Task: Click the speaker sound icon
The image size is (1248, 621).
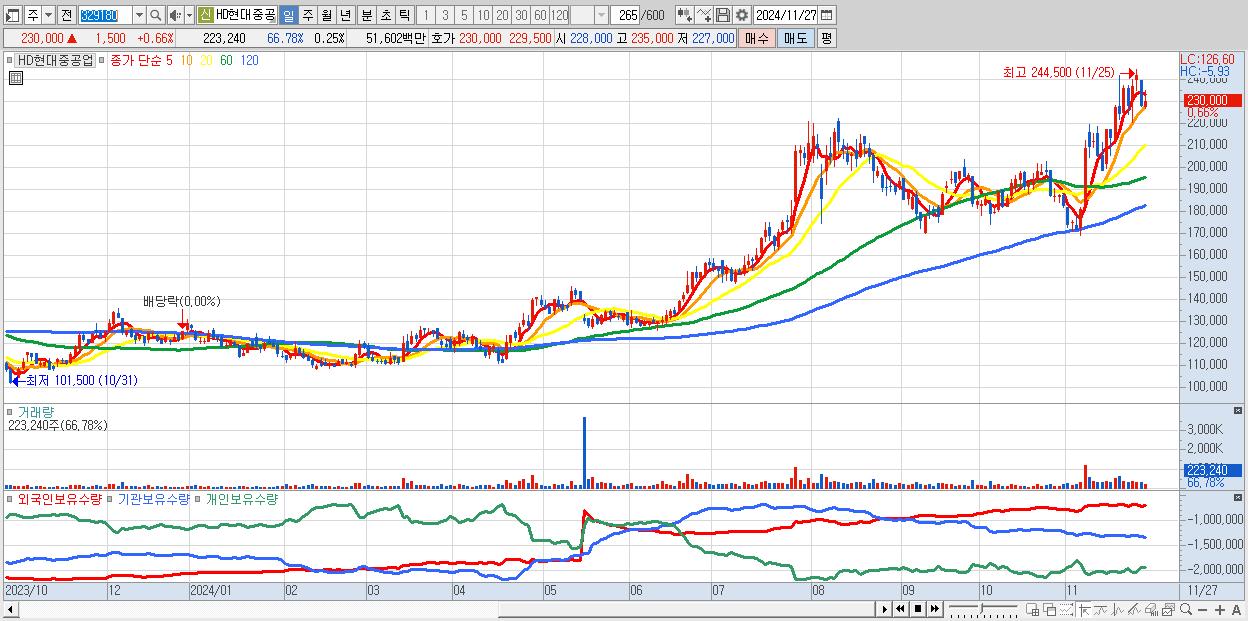Action: point(174,15)
